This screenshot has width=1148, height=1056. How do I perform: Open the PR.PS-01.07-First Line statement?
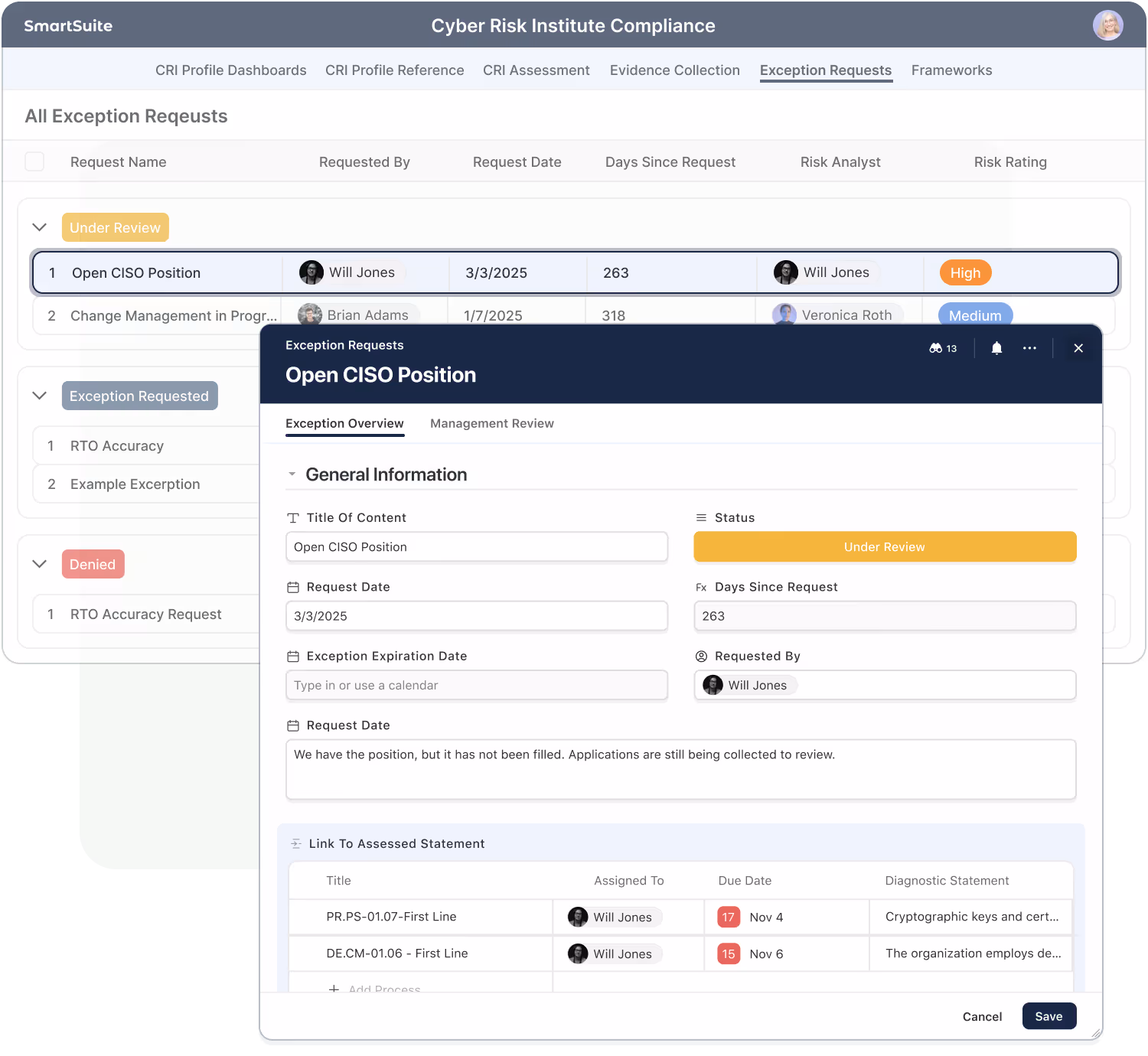pos(391,917)
